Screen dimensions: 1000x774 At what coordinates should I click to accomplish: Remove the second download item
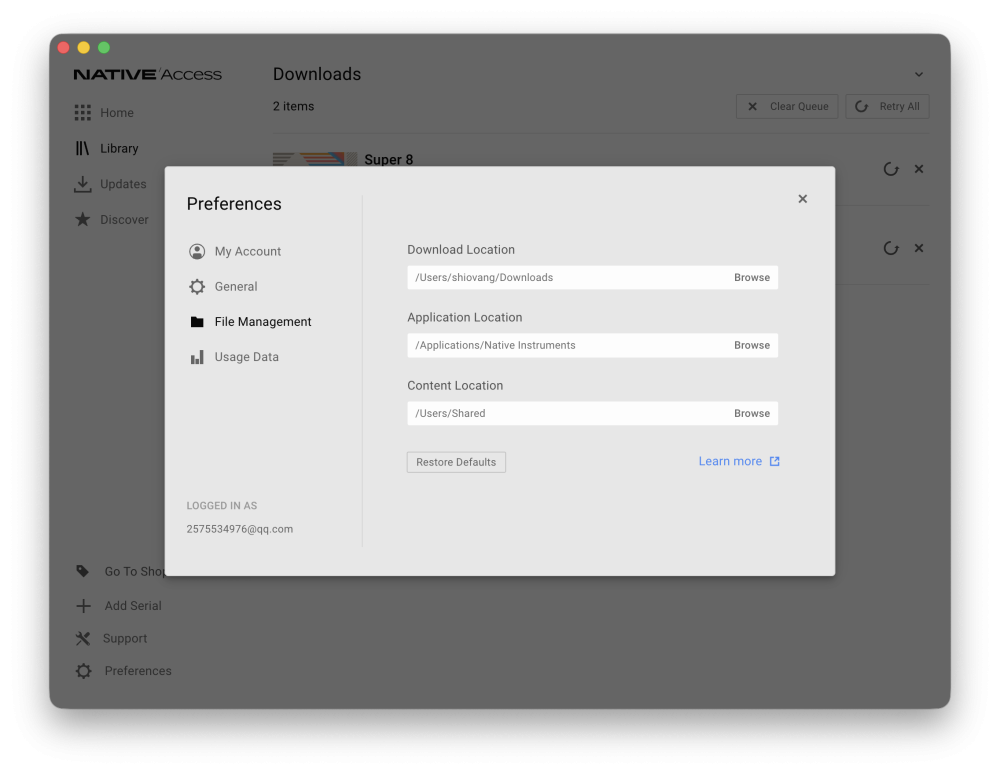click(918, 248)
